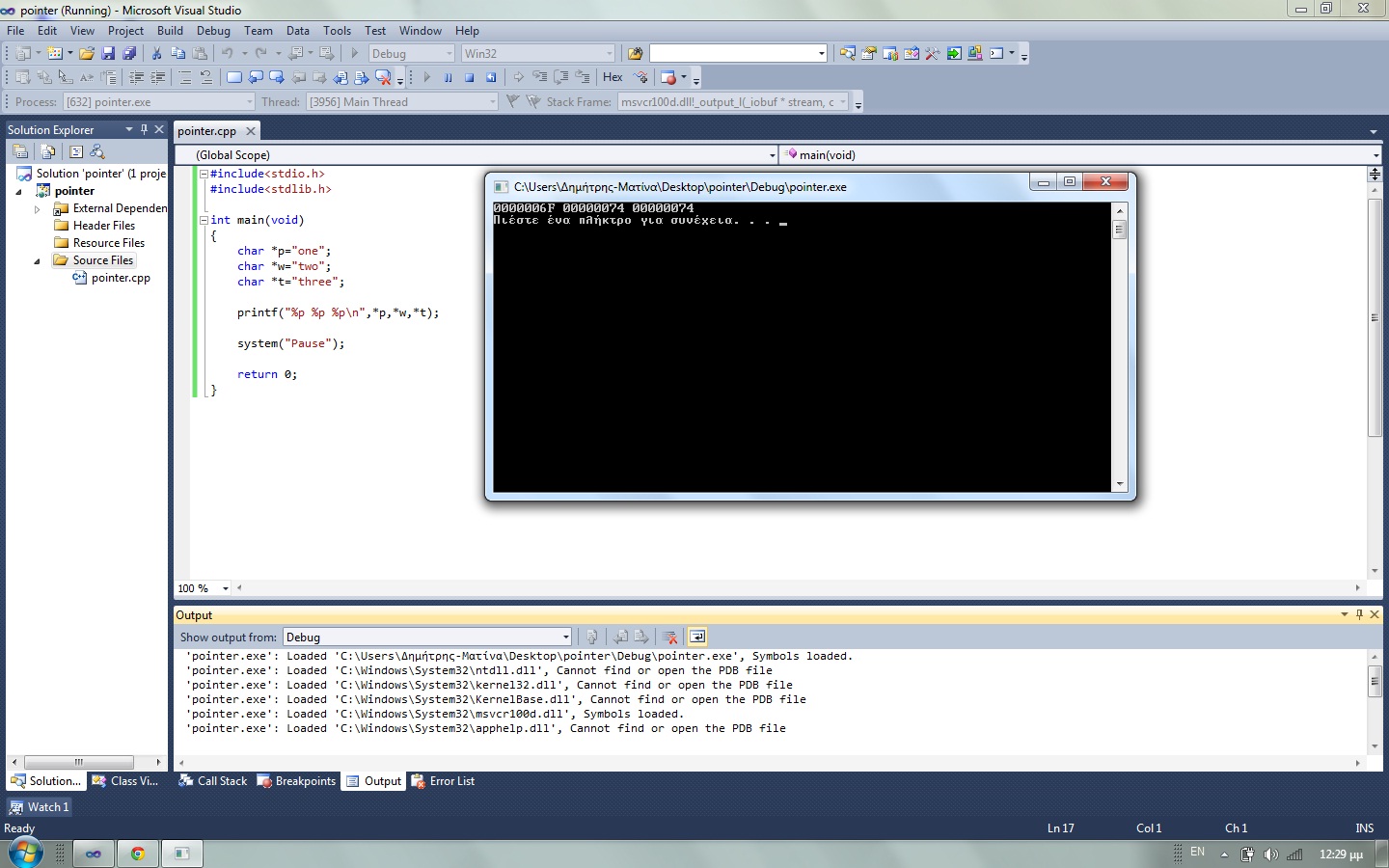Click the Toolbox hammer-and-wrench icon

coord(933,54)
